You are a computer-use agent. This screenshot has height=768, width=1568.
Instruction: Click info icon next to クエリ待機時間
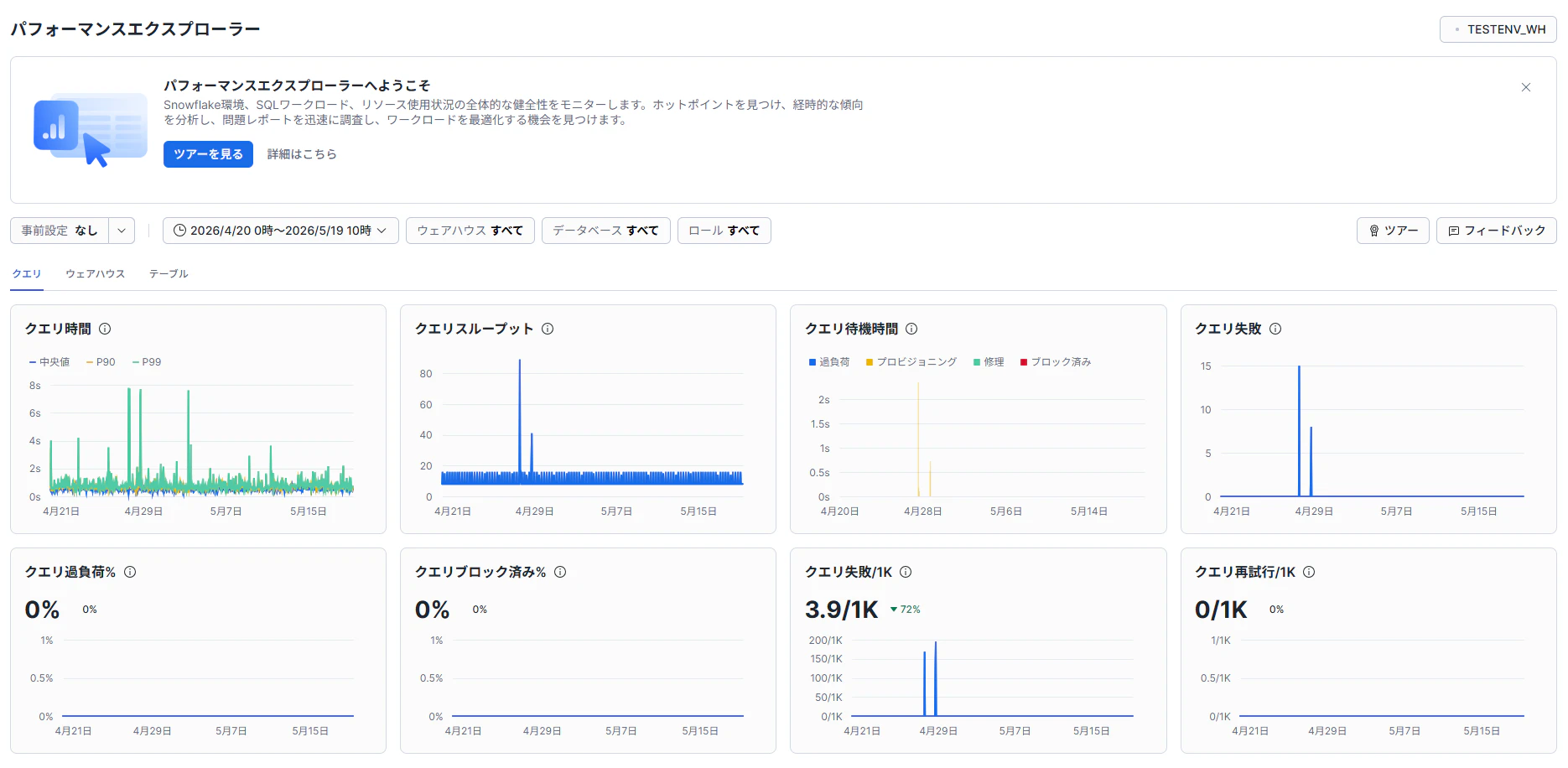coord(911,329)
